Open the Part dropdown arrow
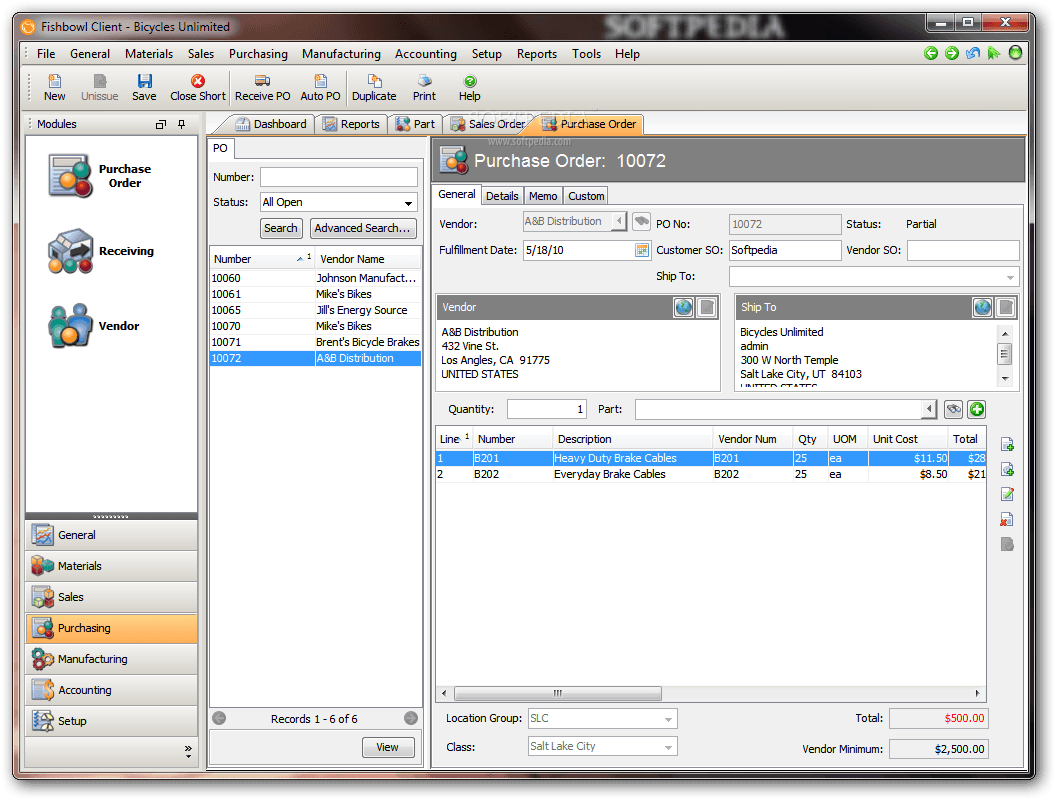1056x800 pixels. coord(929,409)
